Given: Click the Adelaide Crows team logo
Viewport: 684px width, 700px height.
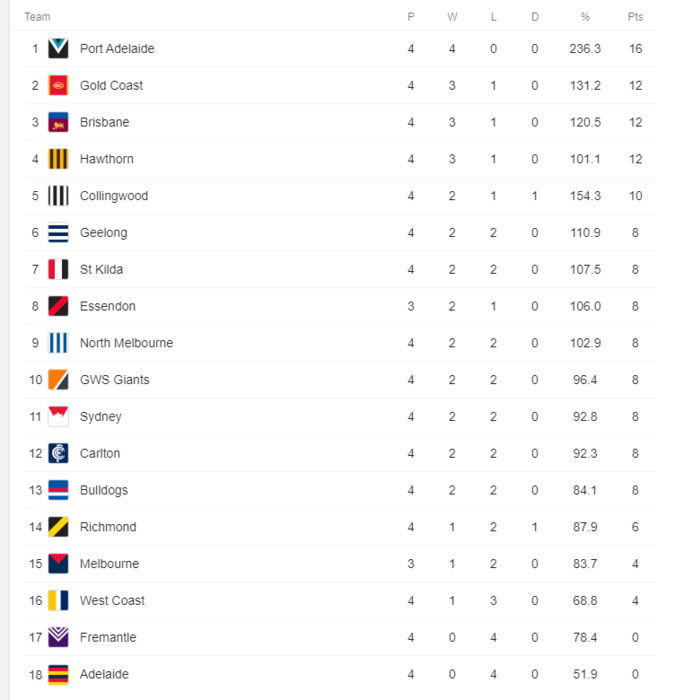Looking at the screenshot, I should coord(59,674).
